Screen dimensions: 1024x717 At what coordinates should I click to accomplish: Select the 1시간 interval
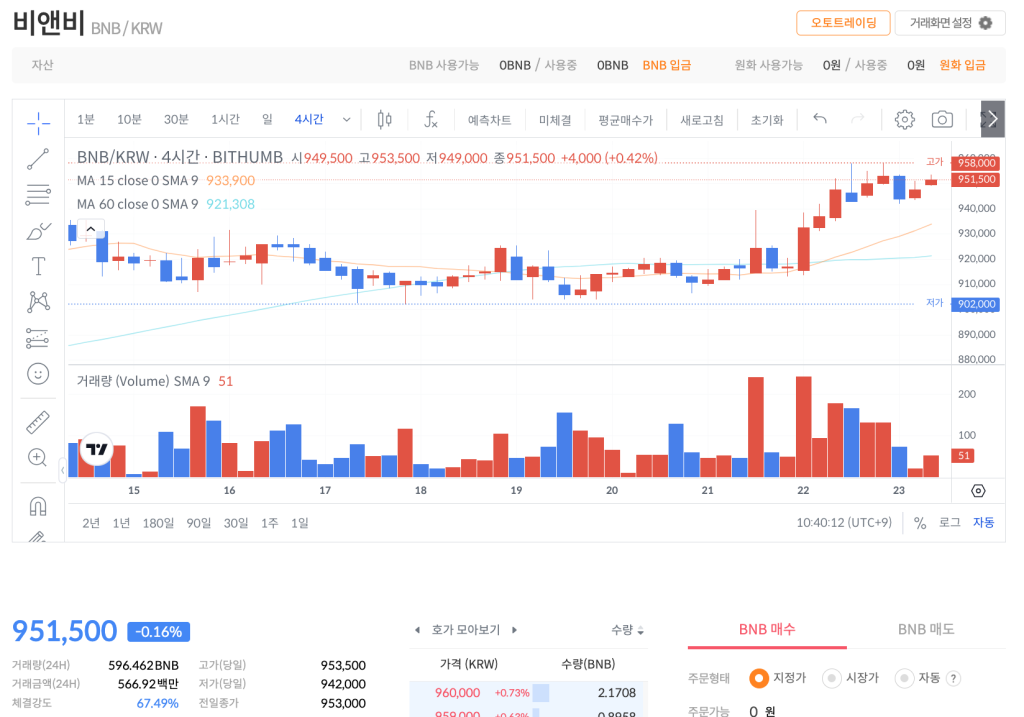pyautogui.click(x=225, y=120)
